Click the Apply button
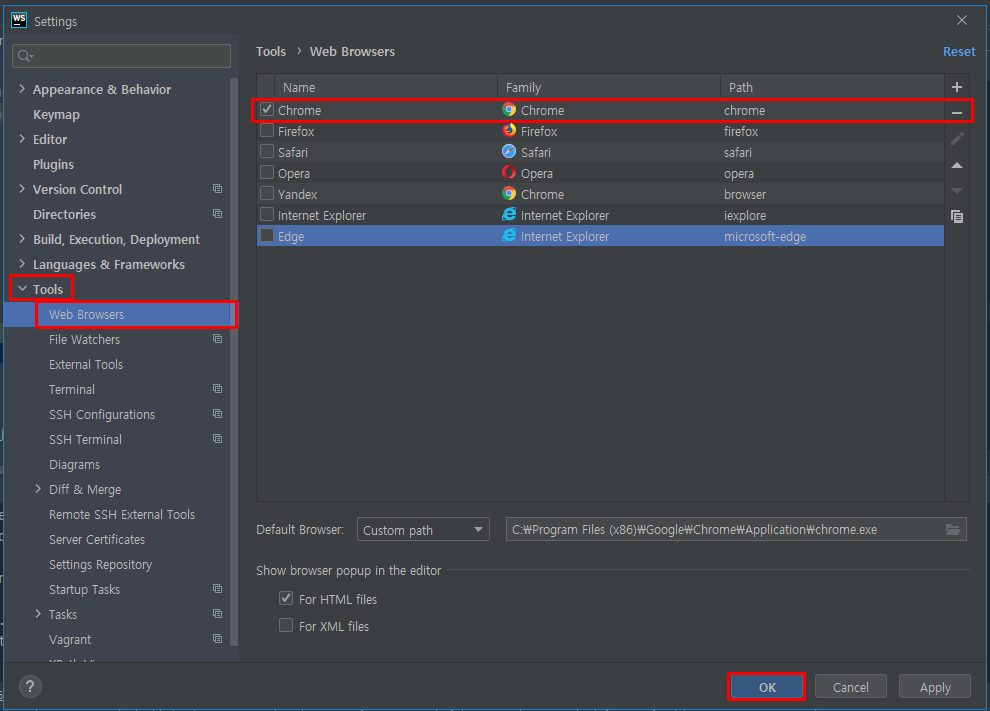Image resolution: width=990 pixels, height=711 pixels. (934, 687)
